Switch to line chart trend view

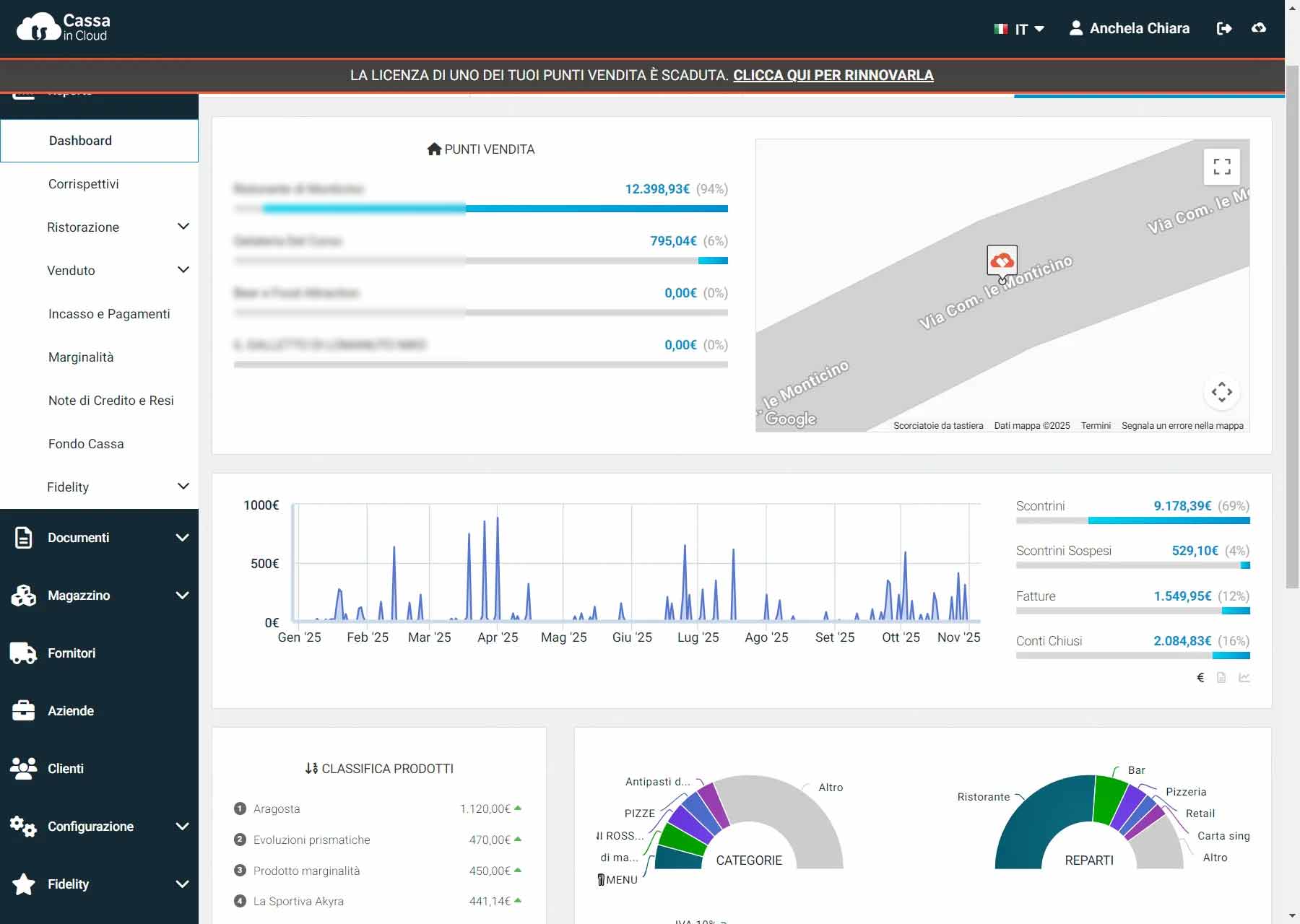[1244, 677]
